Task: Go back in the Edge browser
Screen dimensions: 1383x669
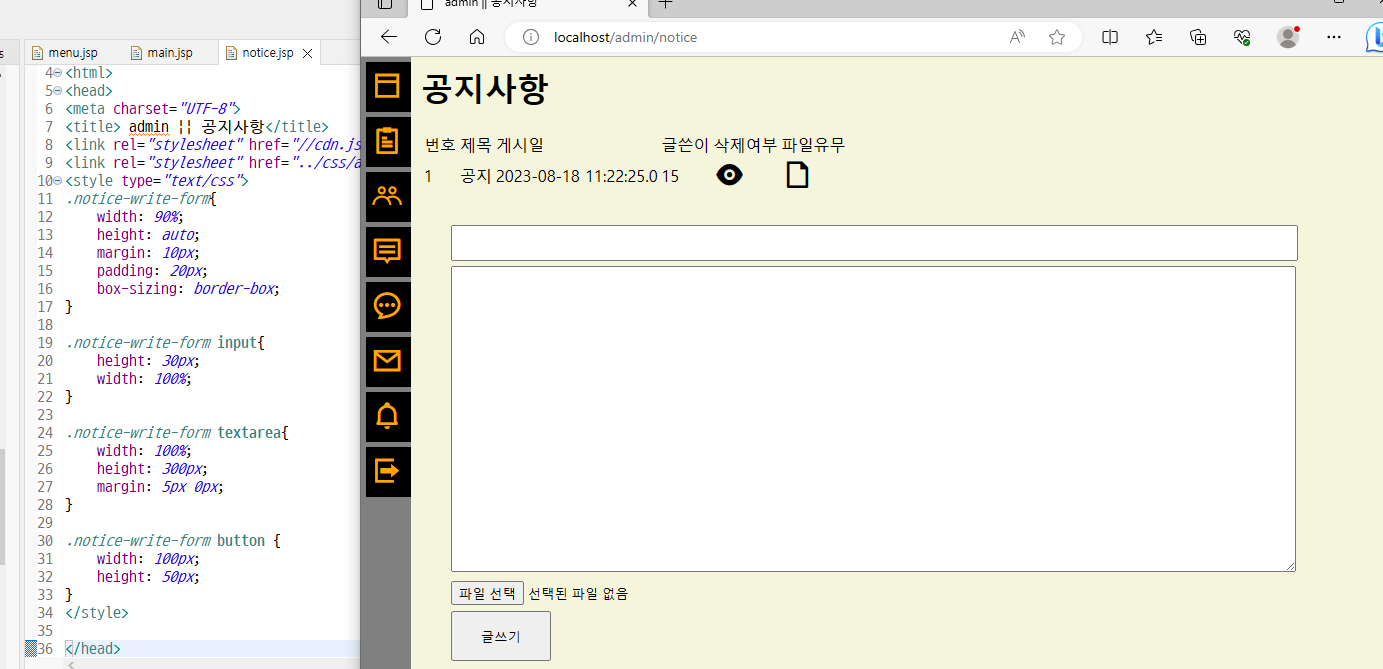Action: pos(389,37)
